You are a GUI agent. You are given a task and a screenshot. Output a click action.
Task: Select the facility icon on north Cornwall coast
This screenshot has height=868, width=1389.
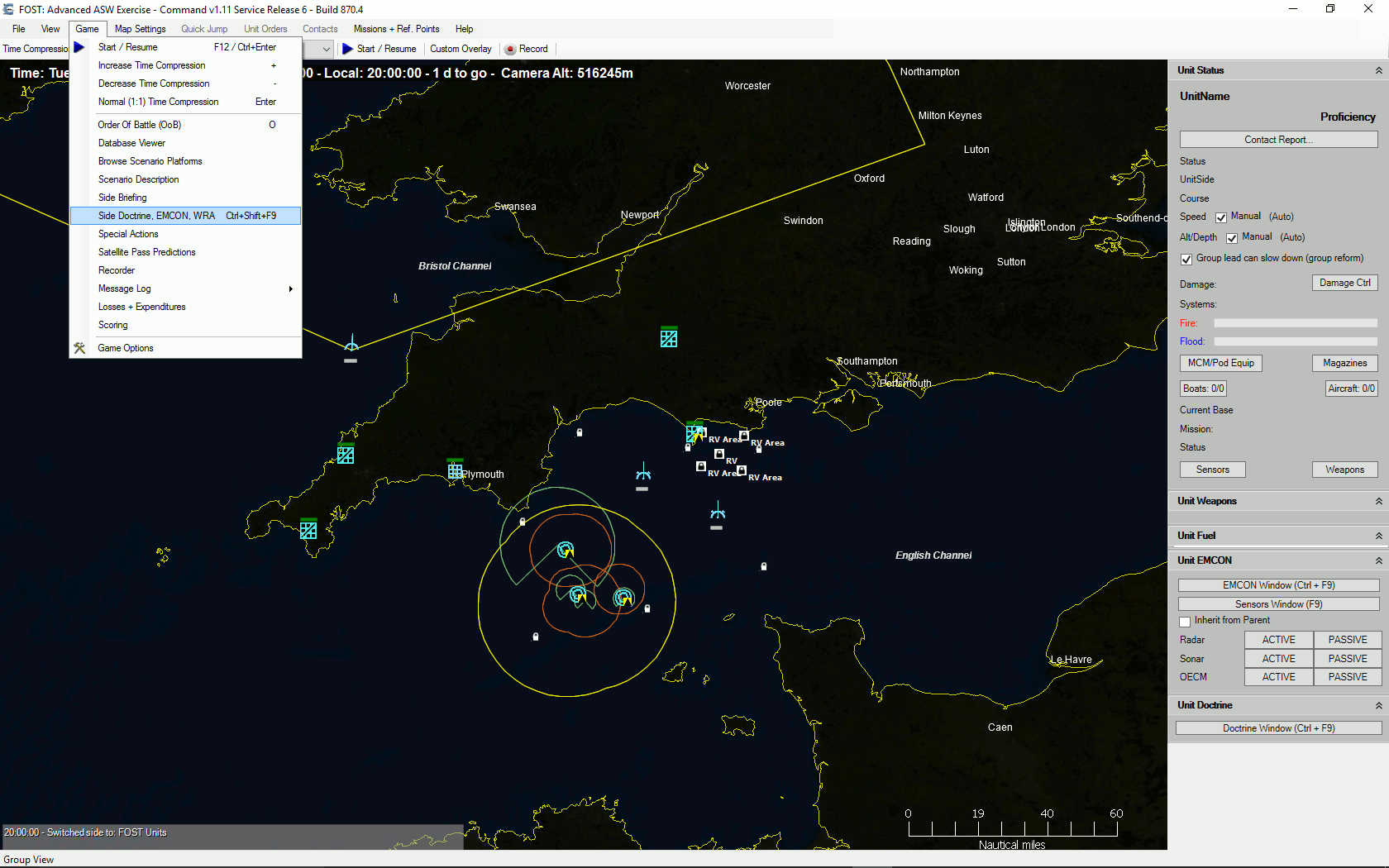(346, 454)
